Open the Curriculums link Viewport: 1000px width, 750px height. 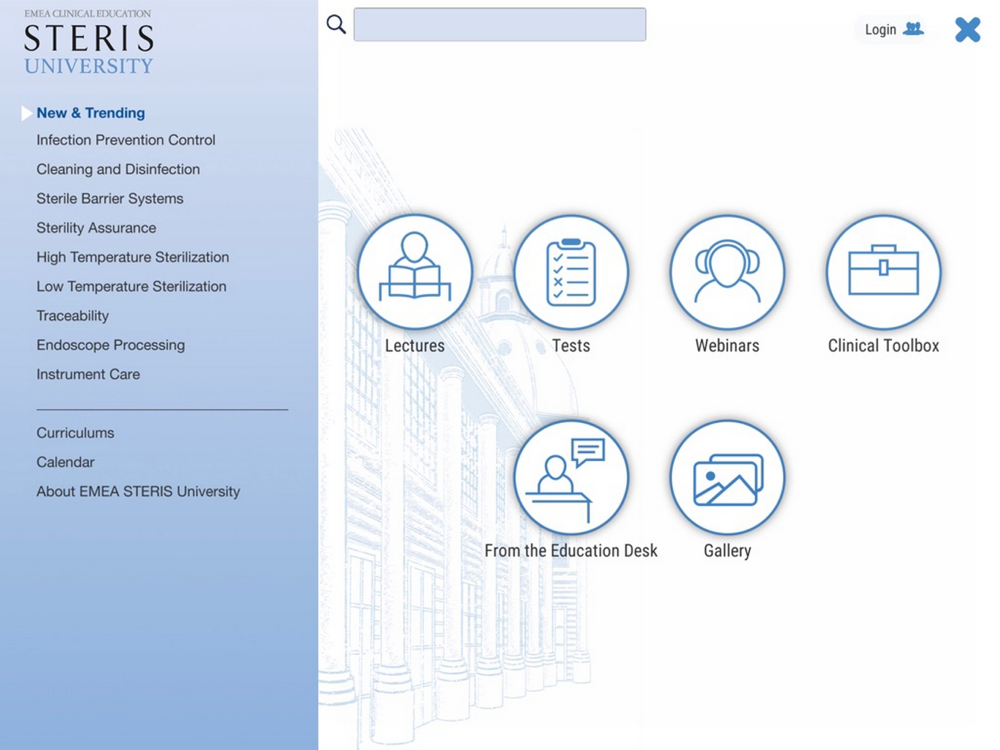(x=75, y=433)
